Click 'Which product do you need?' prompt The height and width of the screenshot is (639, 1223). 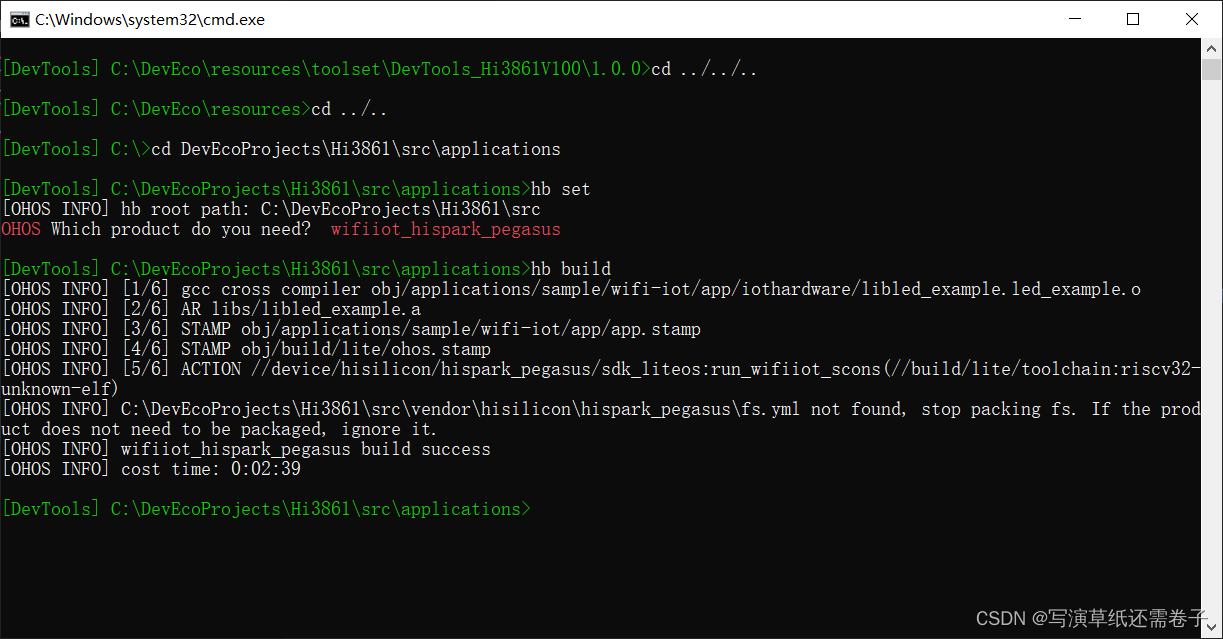[x=181, y=229]
